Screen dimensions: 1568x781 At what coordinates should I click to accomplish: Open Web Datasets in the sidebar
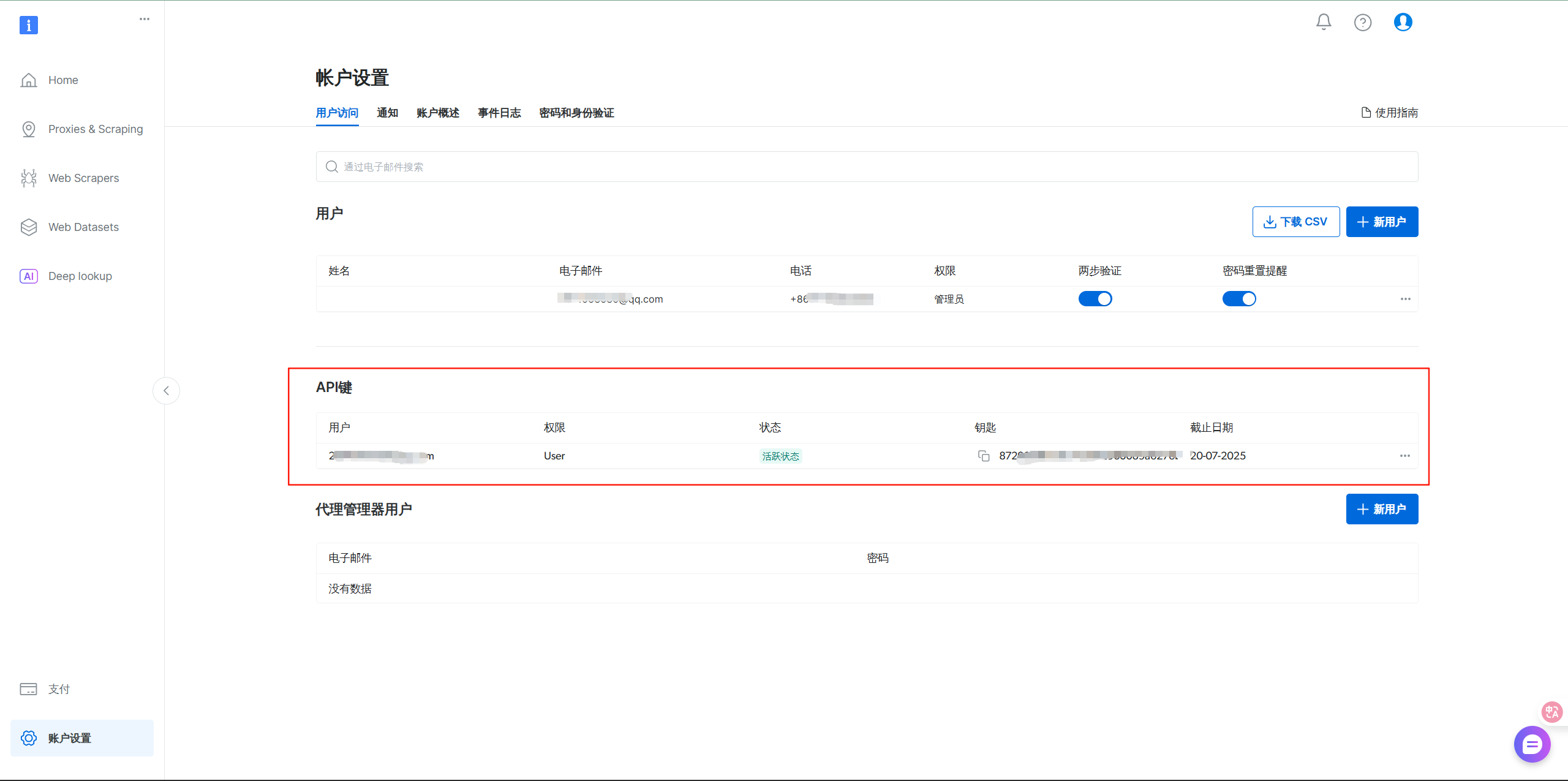click(x=83, y=227)
